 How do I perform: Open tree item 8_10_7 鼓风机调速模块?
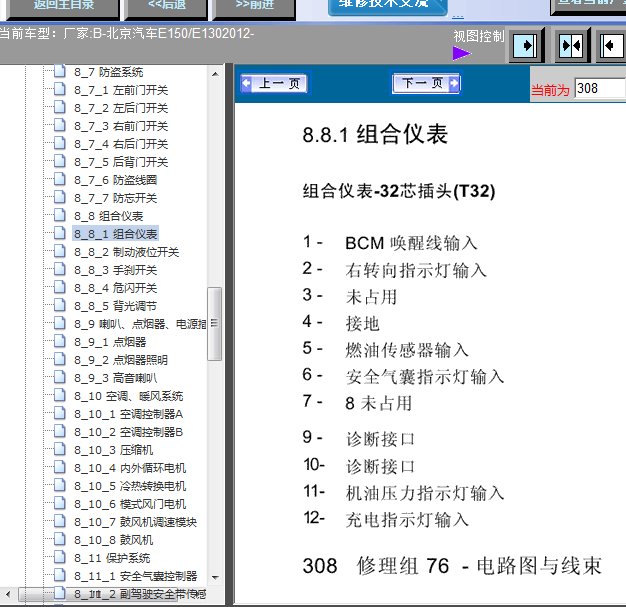coord(135,522)
